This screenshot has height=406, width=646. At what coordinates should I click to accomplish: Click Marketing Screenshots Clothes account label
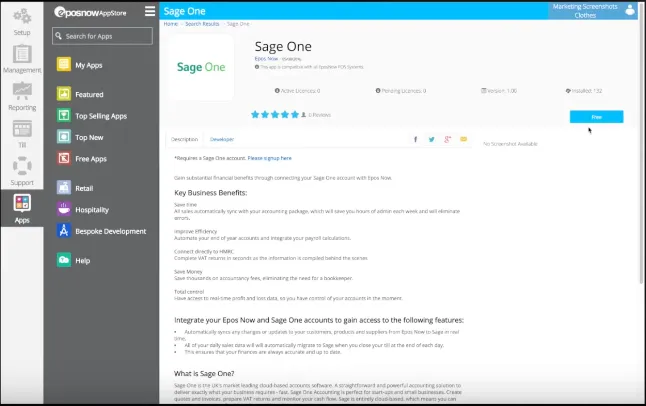[x=585, y=11]
